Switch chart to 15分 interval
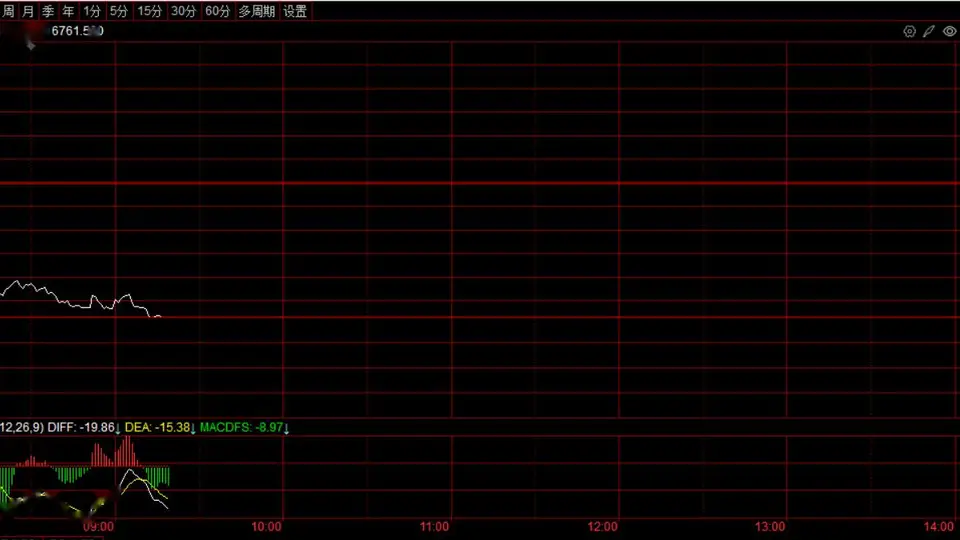Viewport: 960px width, 540px height. (x=149, y=11)
